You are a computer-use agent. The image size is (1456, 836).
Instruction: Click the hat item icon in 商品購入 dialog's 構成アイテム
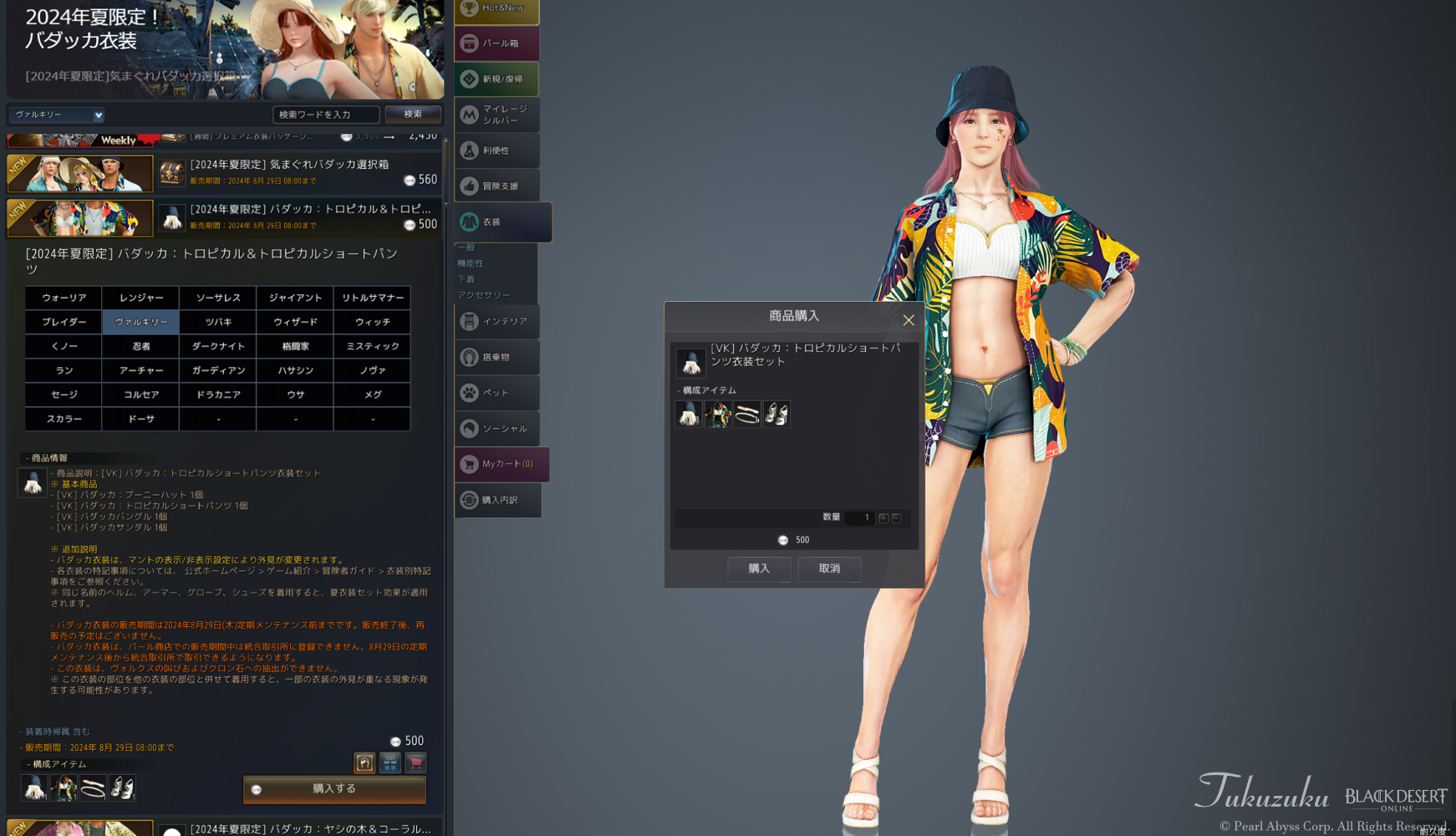point(689,414)
